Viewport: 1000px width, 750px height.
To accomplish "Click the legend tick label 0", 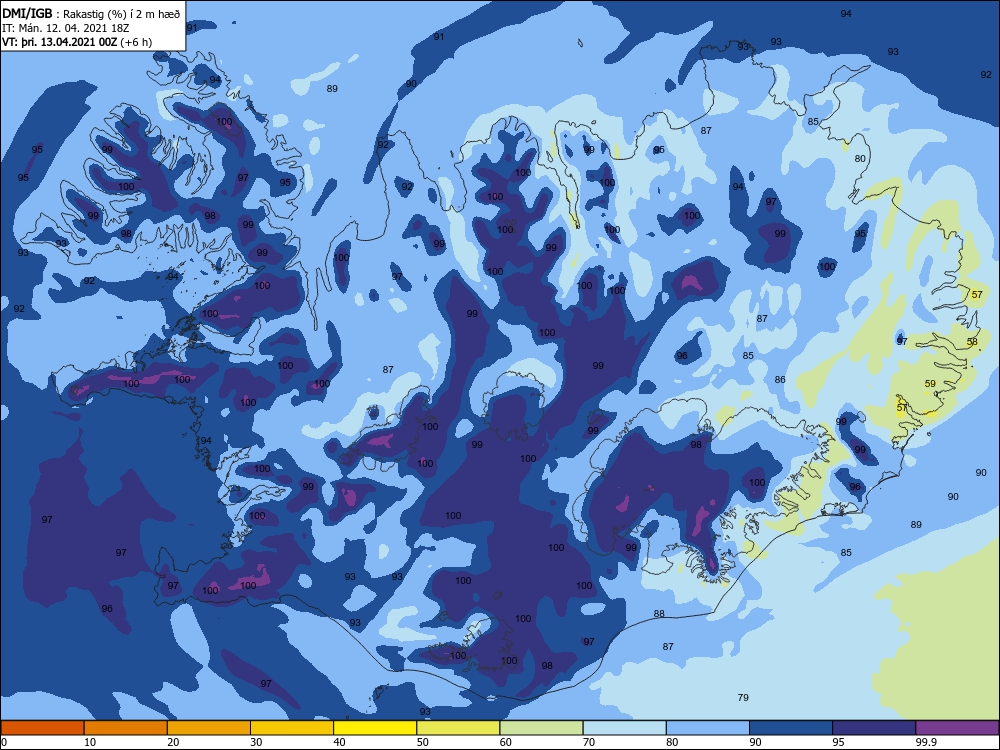I will pos(4,742).
